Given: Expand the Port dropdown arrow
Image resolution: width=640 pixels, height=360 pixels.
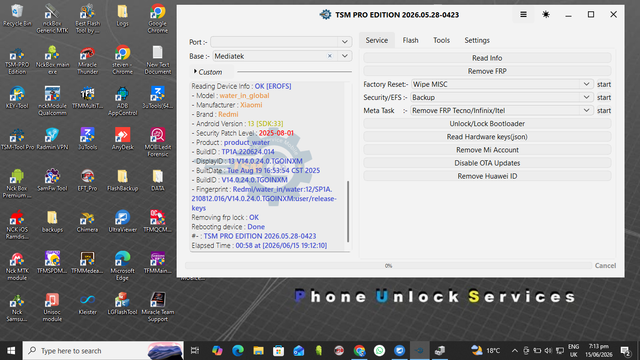Looking at the screenshot, I should pos(344,42).
